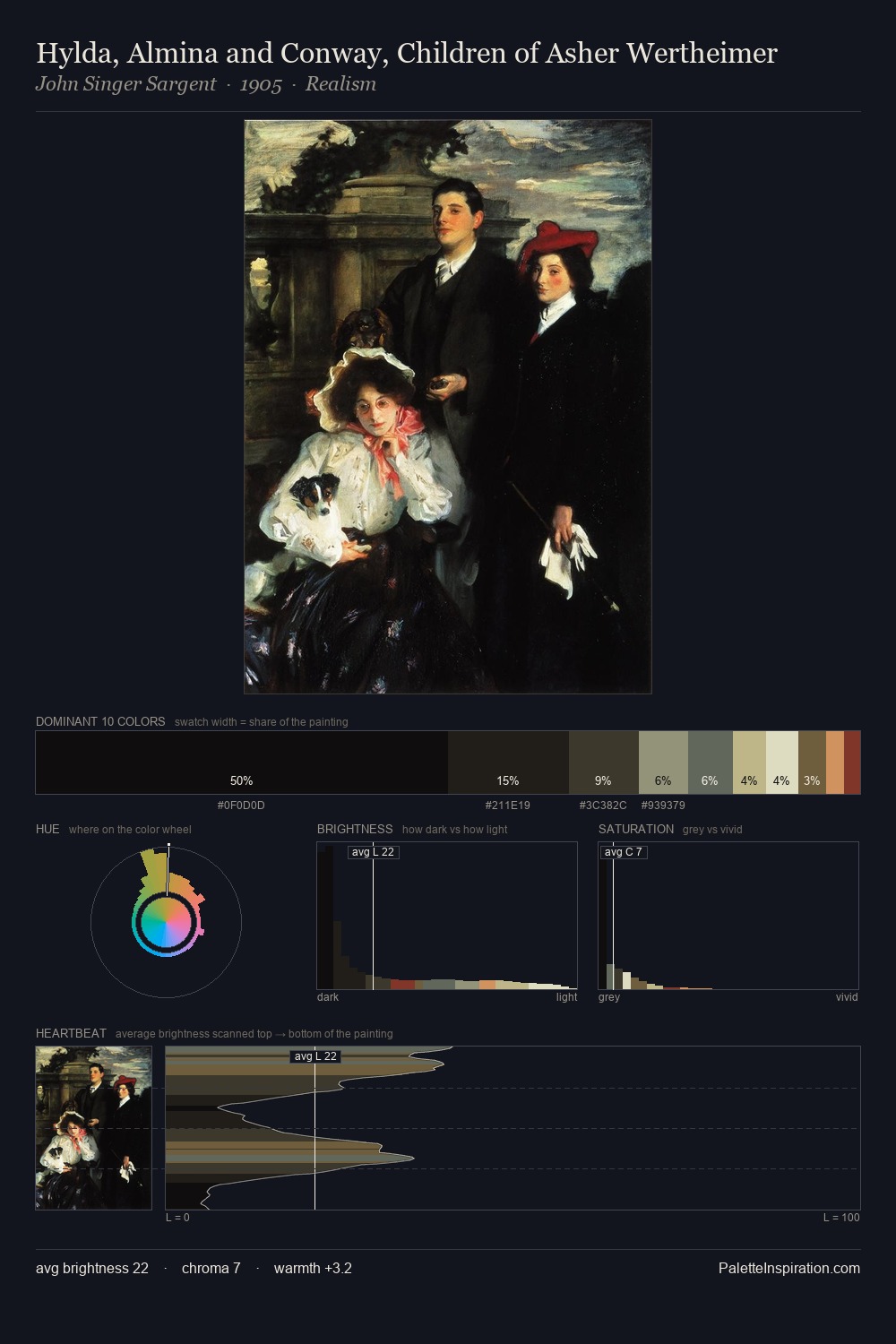The width and height of the screenshot is (896, 1344).
Task: Open the PaletteInspiration.com link
Action: click(x=789, y=1268)
